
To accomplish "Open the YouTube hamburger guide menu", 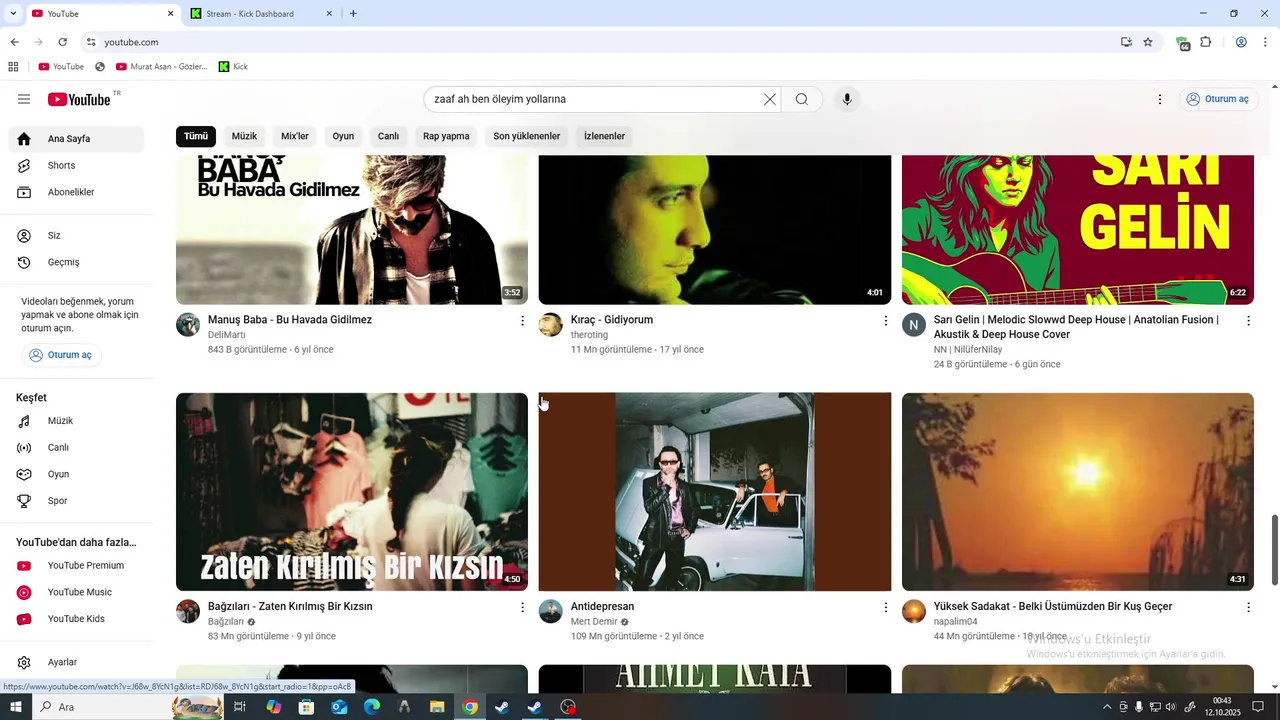I will 24,99.
